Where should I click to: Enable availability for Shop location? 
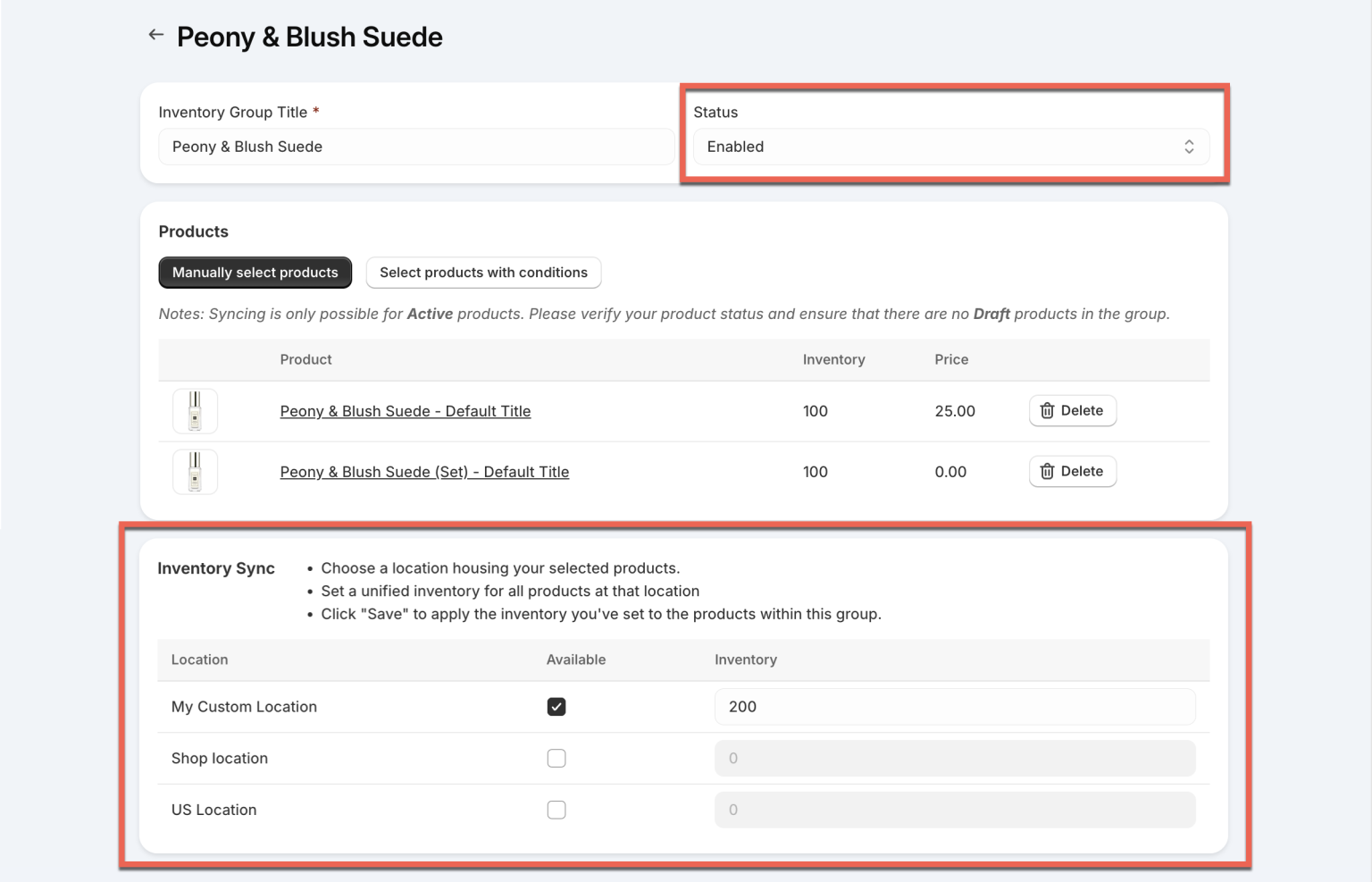[x=556, y=758]
